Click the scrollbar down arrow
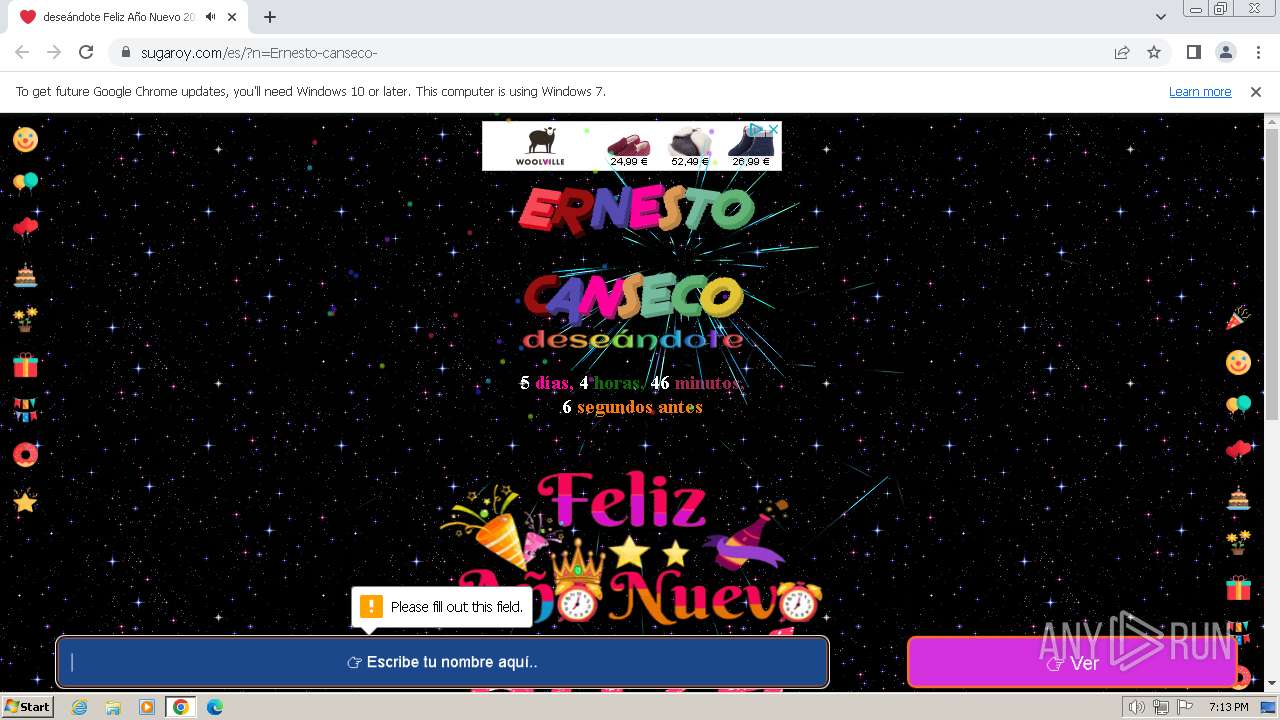Image resolution: width=1280 pixels, height=720 pixels. coord(1272,683)
